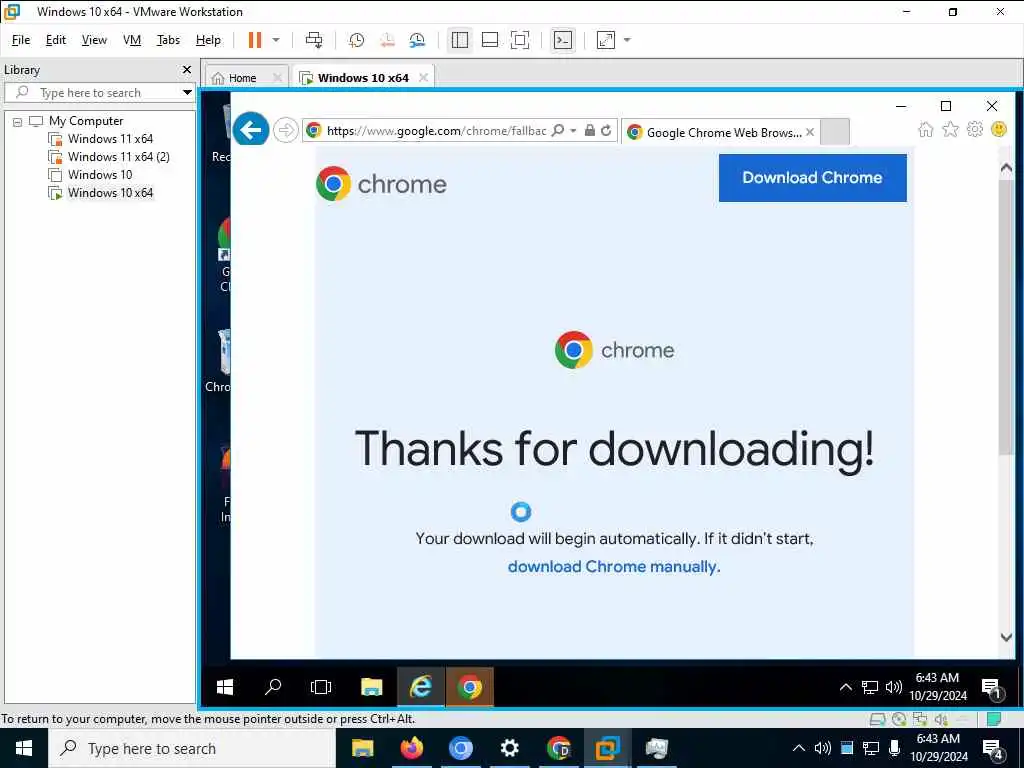Open Task View in the guest taskbar
The image size is (1024, 768).
tap(321, 687)
